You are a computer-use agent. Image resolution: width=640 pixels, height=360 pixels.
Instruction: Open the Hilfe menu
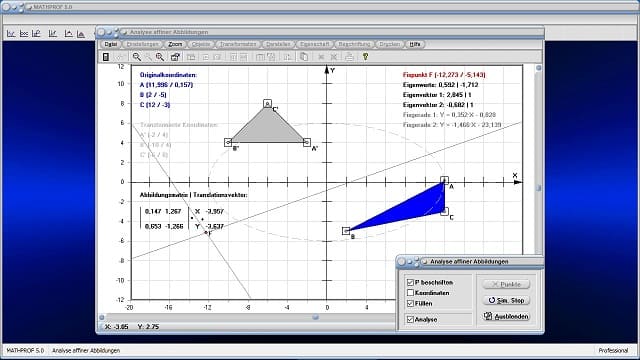415,44
